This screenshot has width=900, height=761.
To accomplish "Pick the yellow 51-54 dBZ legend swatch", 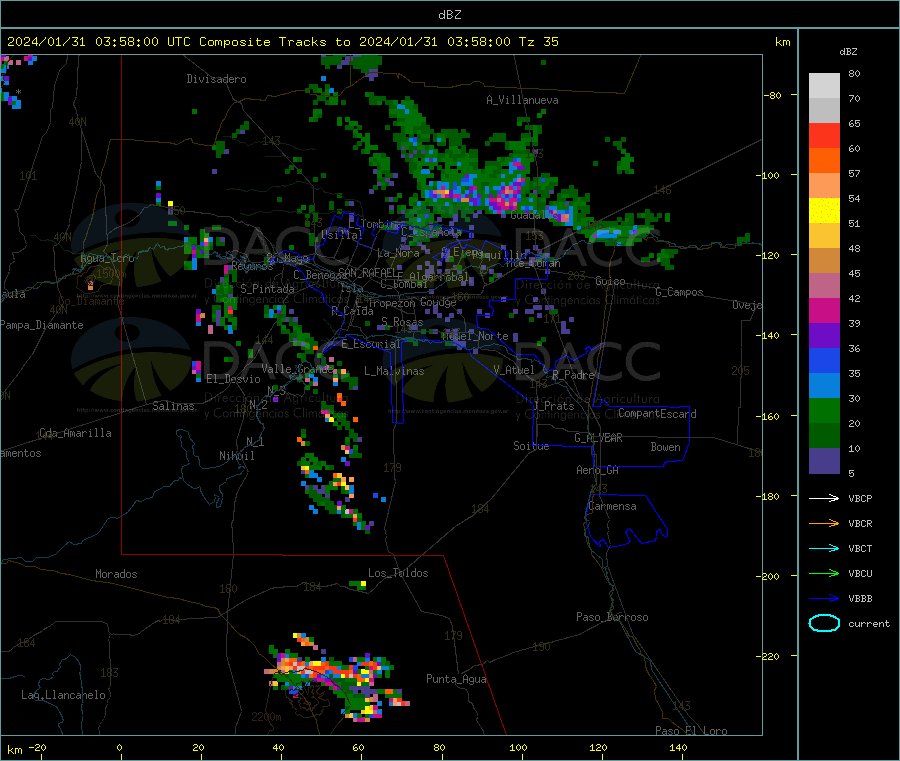I will coord(824,211).
